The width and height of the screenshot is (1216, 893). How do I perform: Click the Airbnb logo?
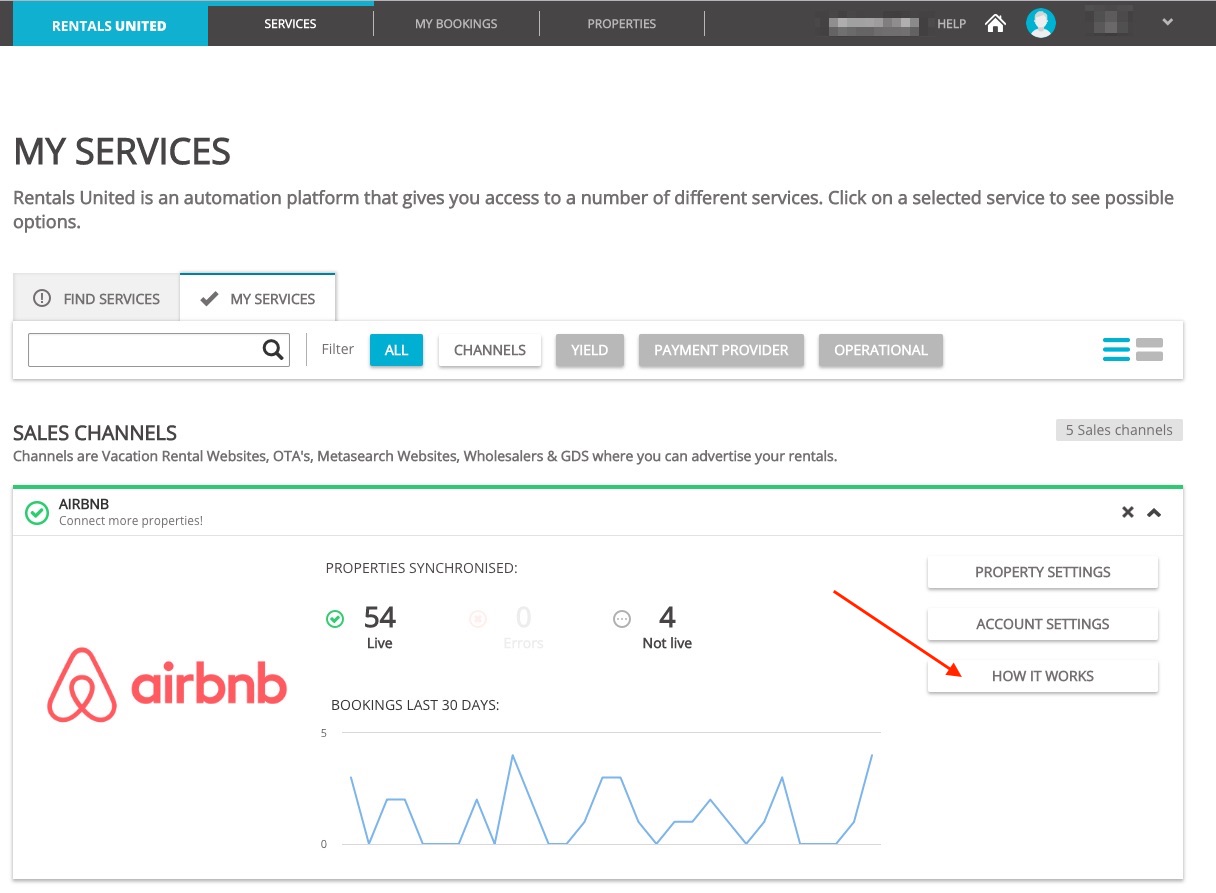tap(167, 685)
